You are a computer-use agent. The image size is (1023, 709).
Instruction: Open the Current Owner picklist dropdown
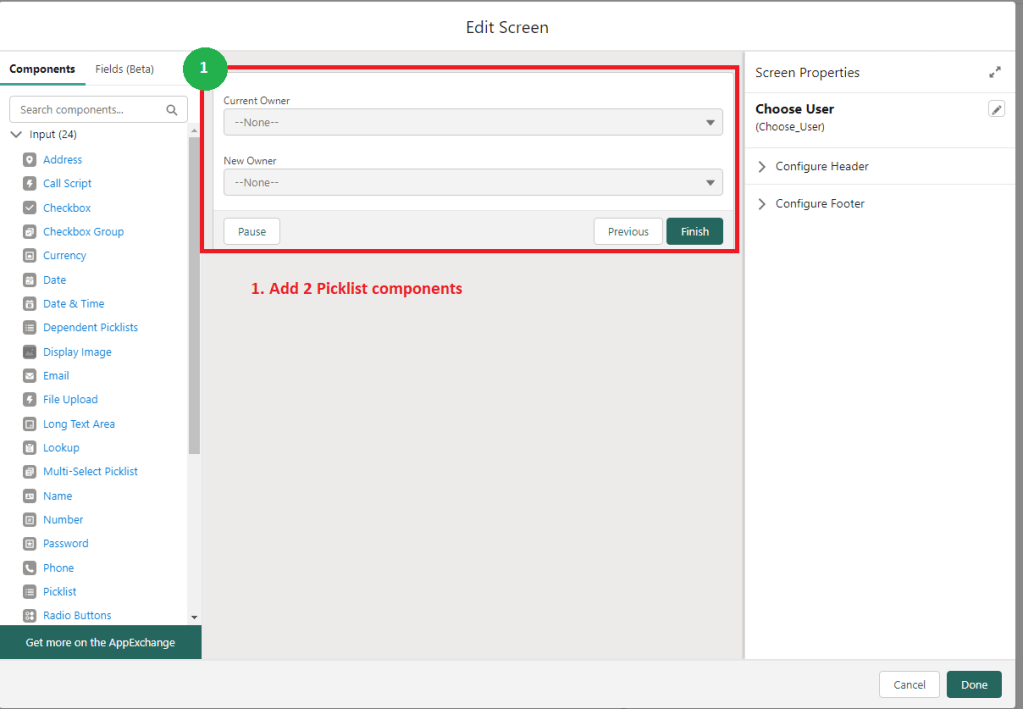pyautogui.click(x=472, y=122)
